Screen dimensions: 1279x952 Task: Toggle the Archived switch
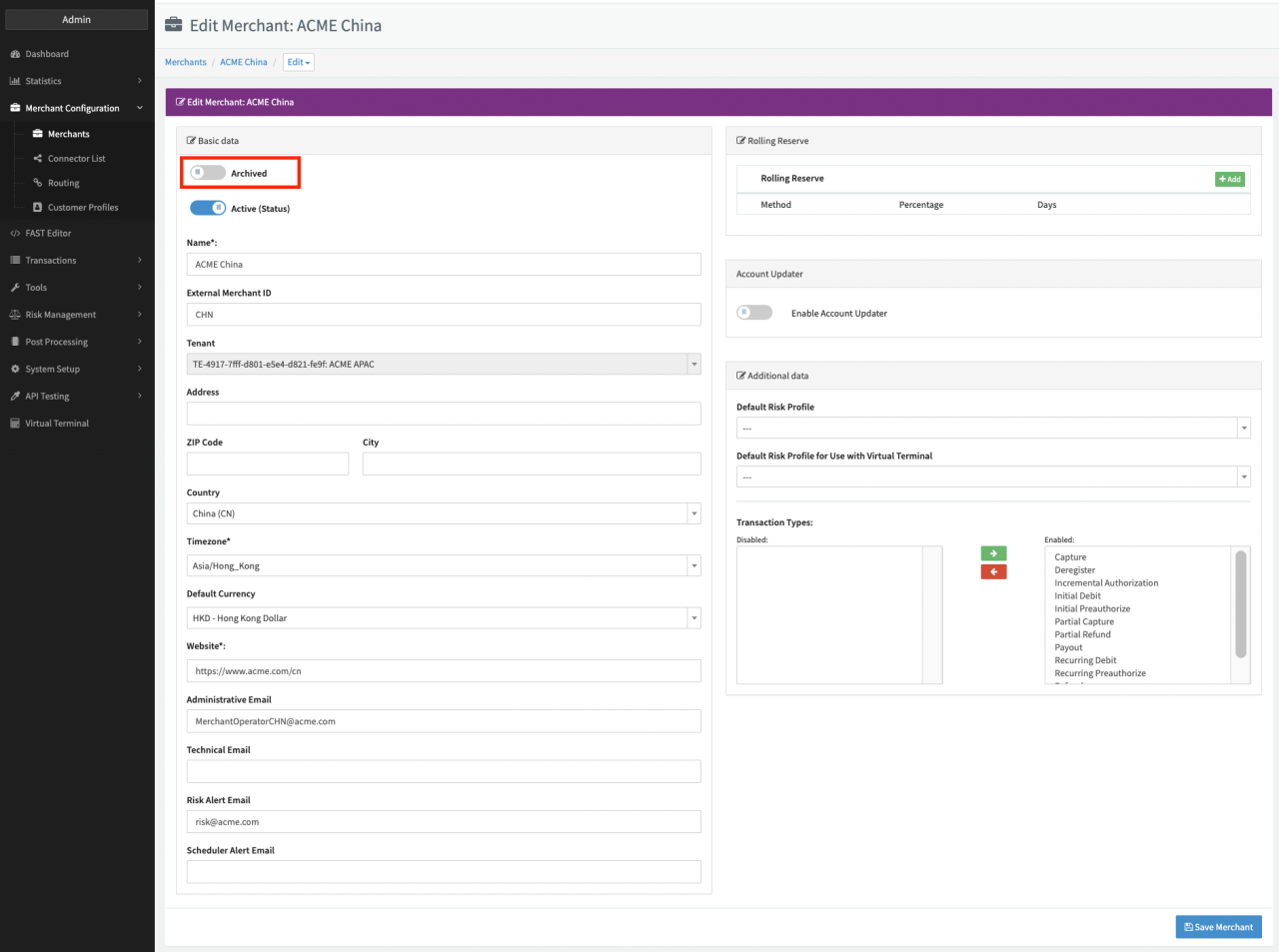pyautogui.click(x=208, y=173)
